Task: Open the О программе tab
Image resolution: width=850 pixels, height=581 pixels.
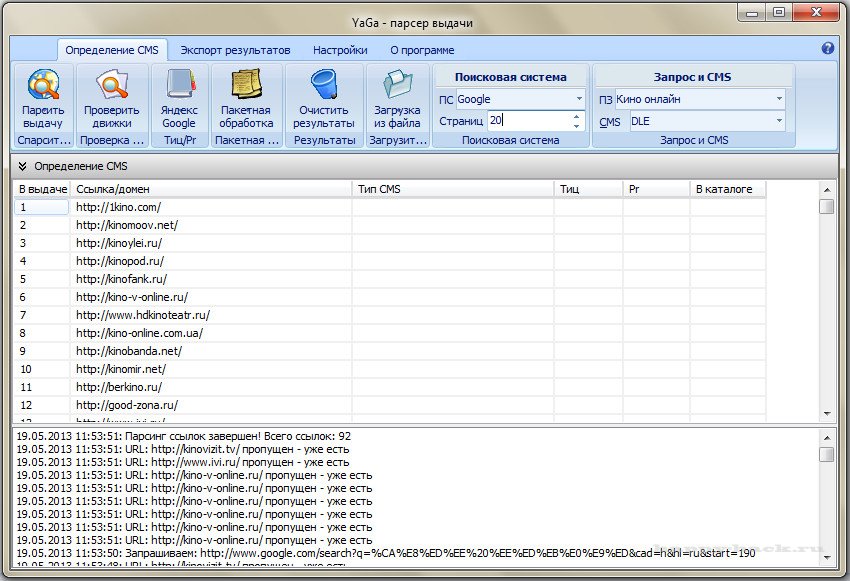Action: coord(422,50)
